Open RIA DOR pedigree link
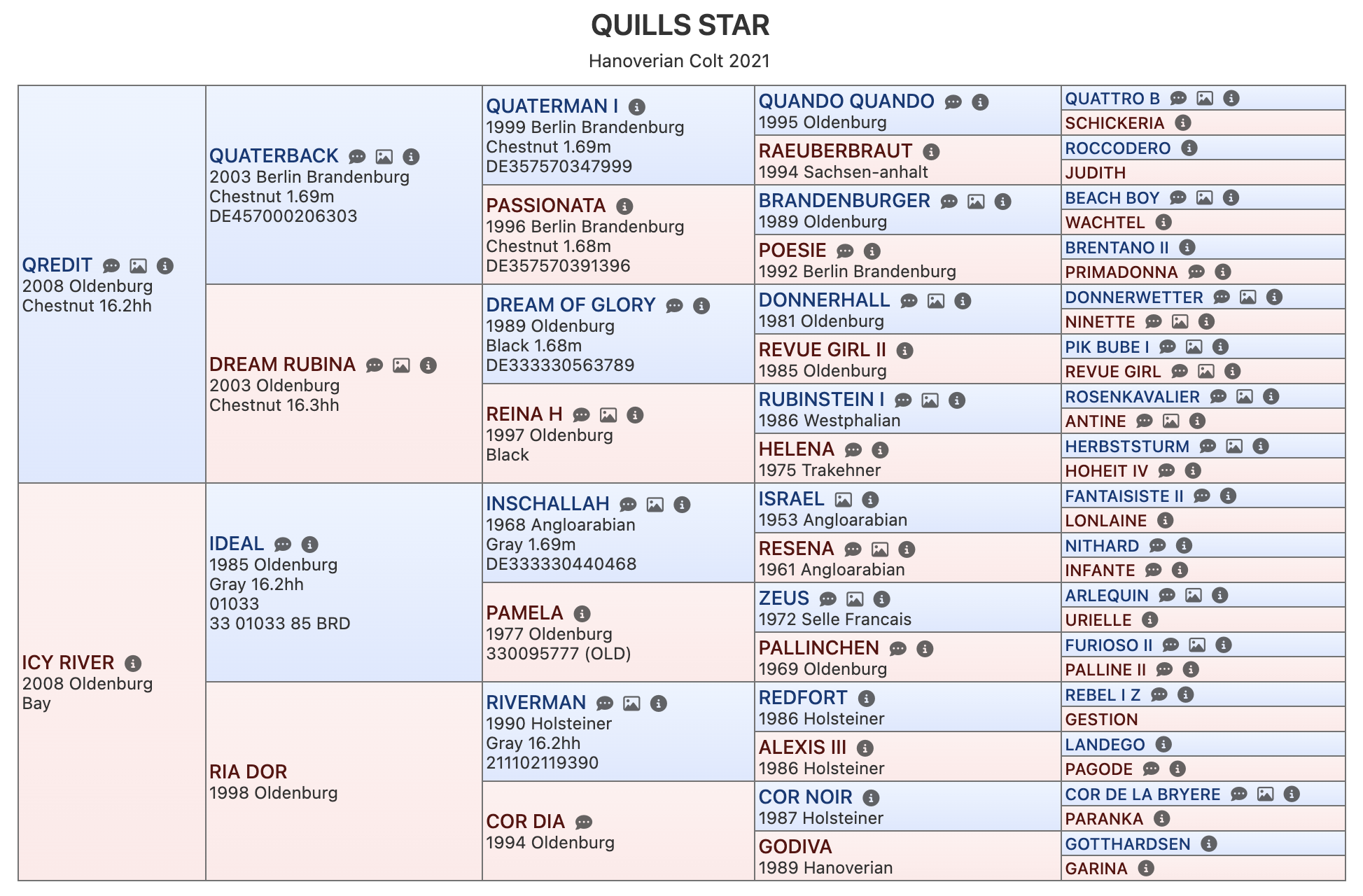Screen dimensions: 1363x896 [x=248, y=772]
